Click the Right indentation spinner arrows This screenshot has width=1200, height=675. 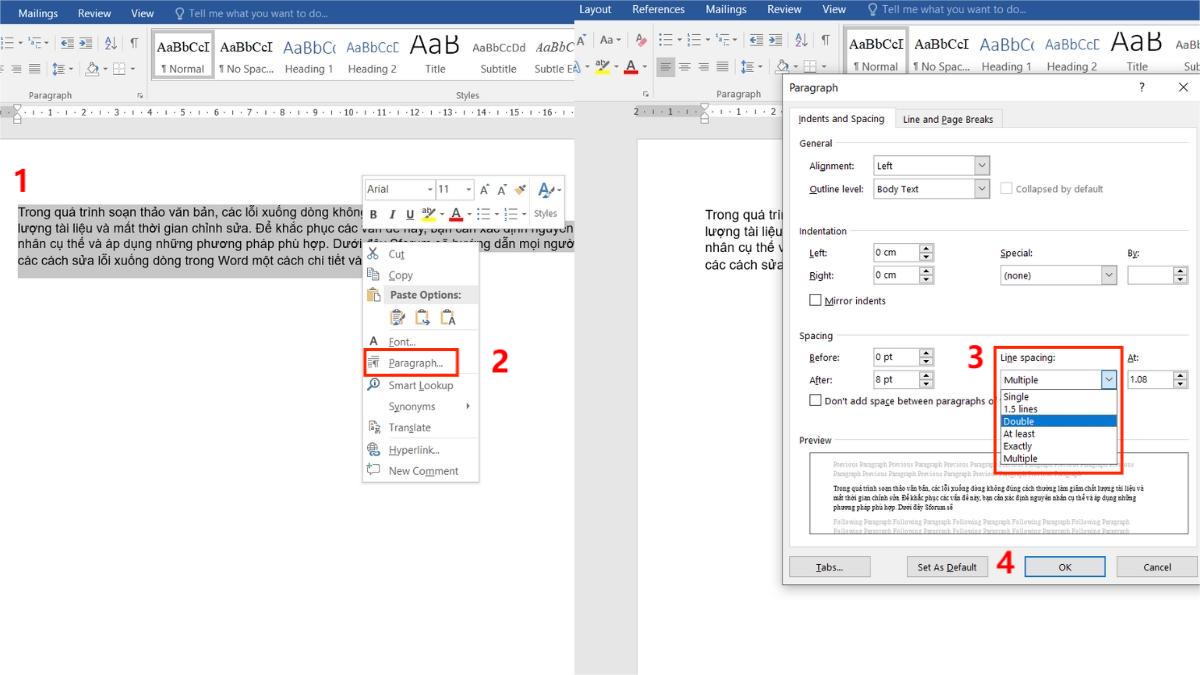[926, 275]
